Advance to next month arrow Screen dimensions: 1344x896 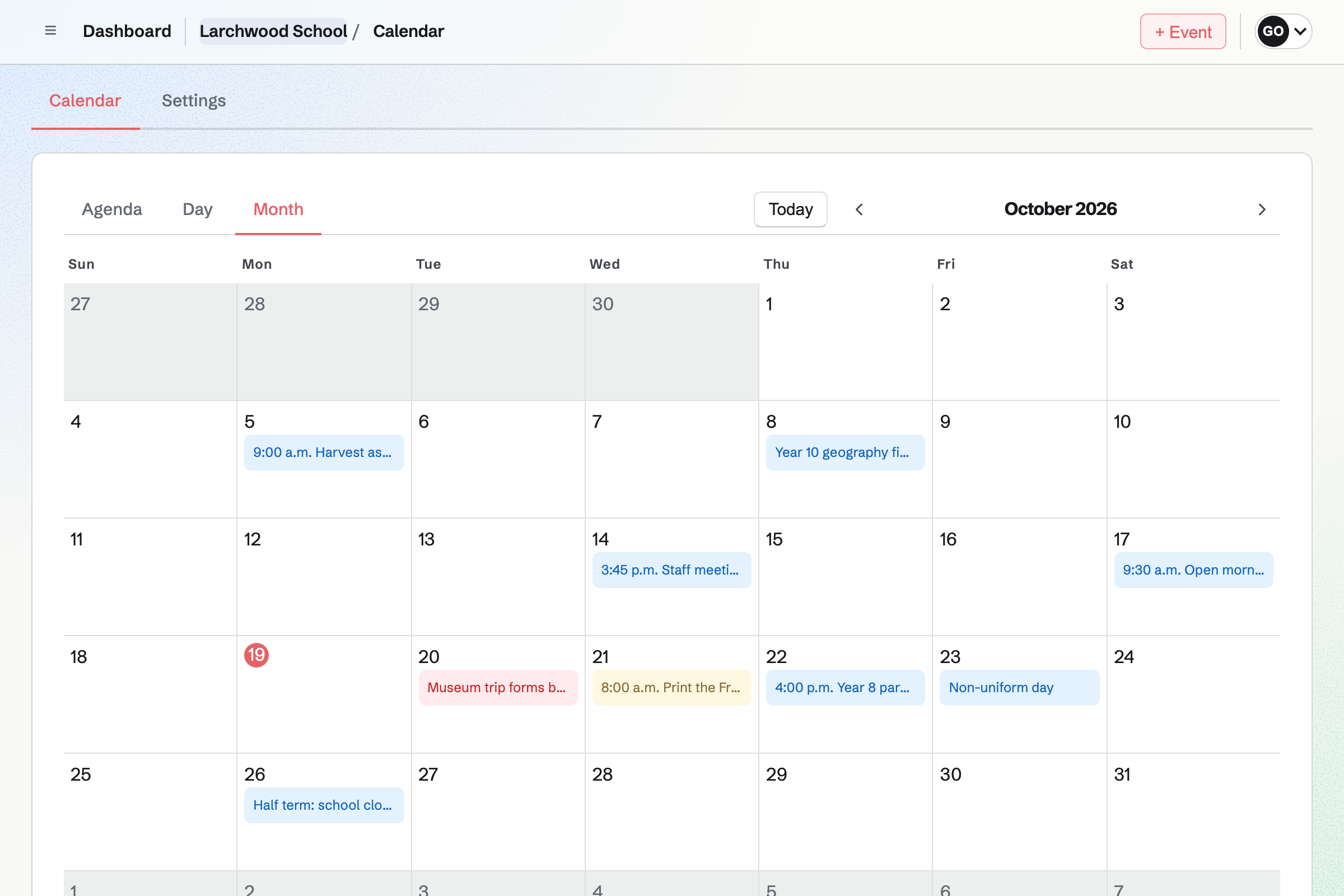tap(1262, 209)
